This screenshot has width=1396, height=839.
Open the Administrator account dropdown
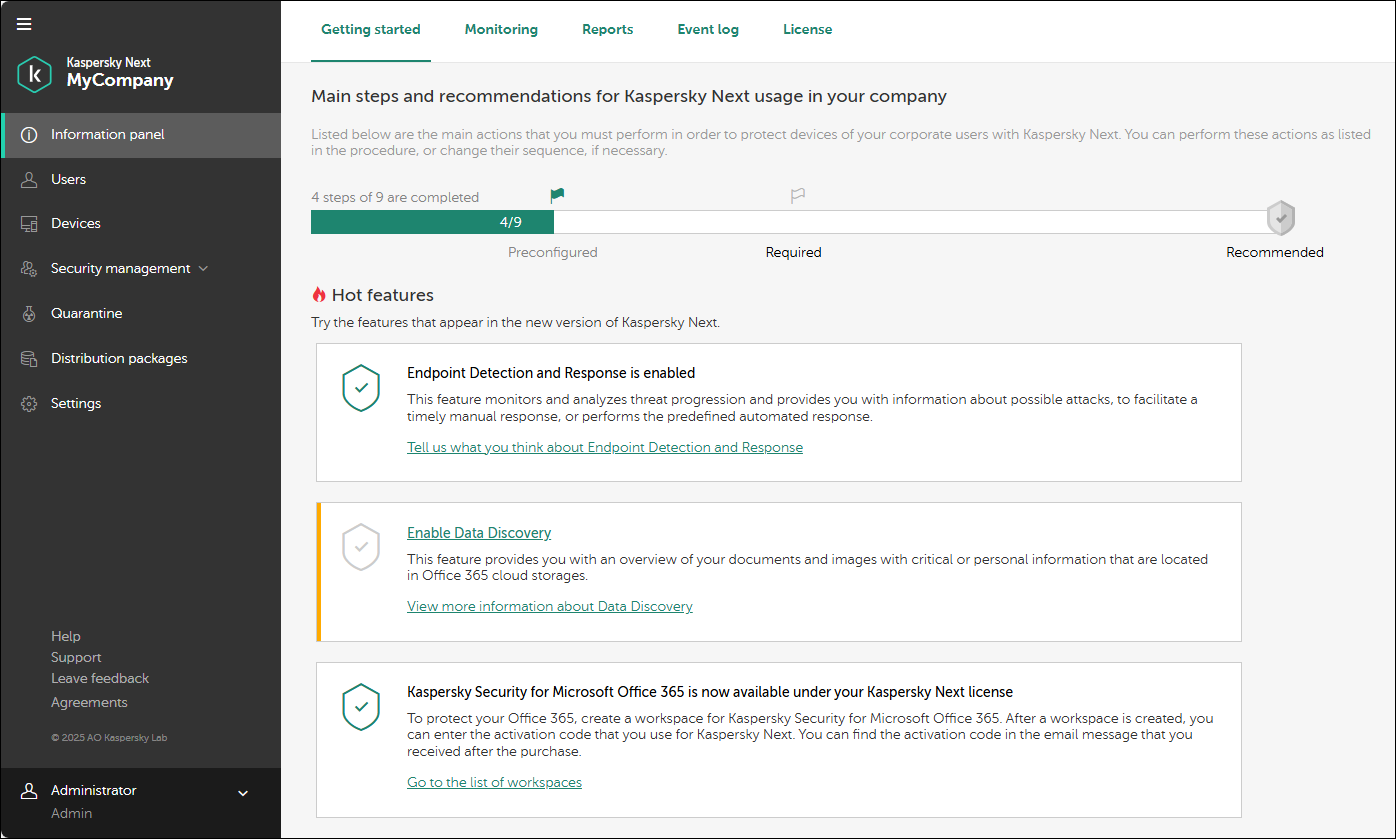[242, 793]
